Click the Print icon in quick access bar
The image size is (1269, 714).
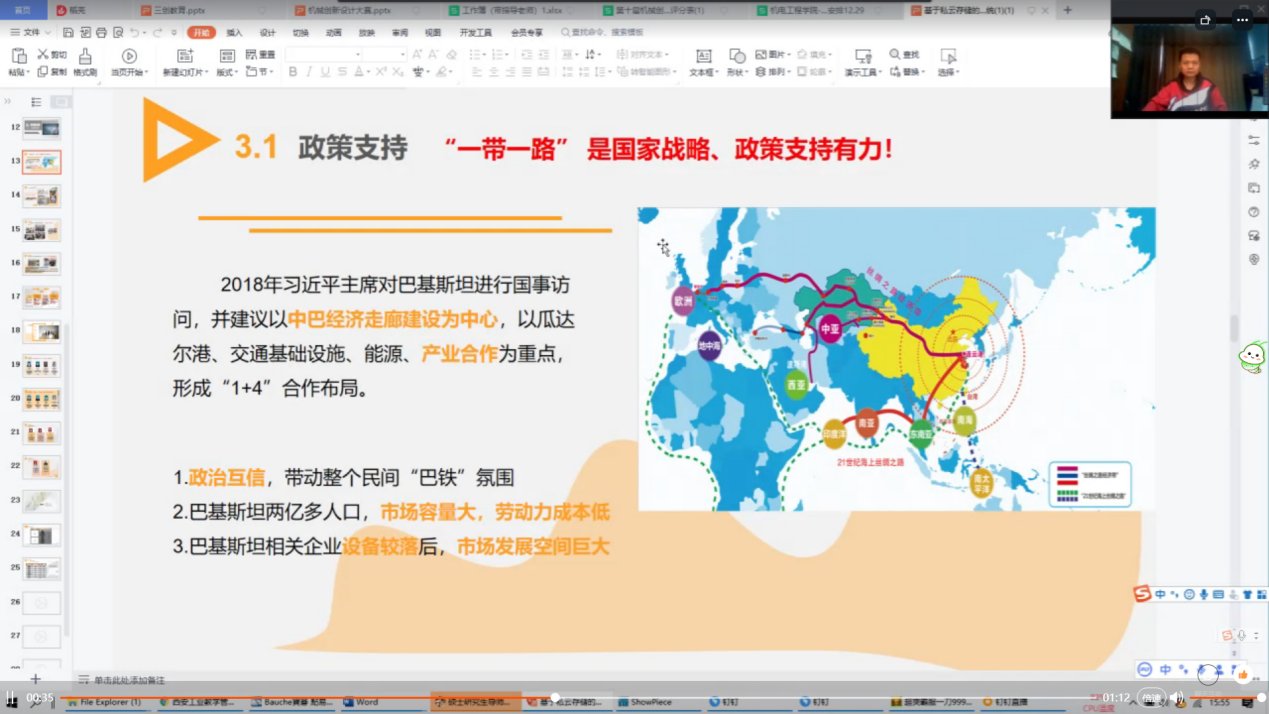101,33
